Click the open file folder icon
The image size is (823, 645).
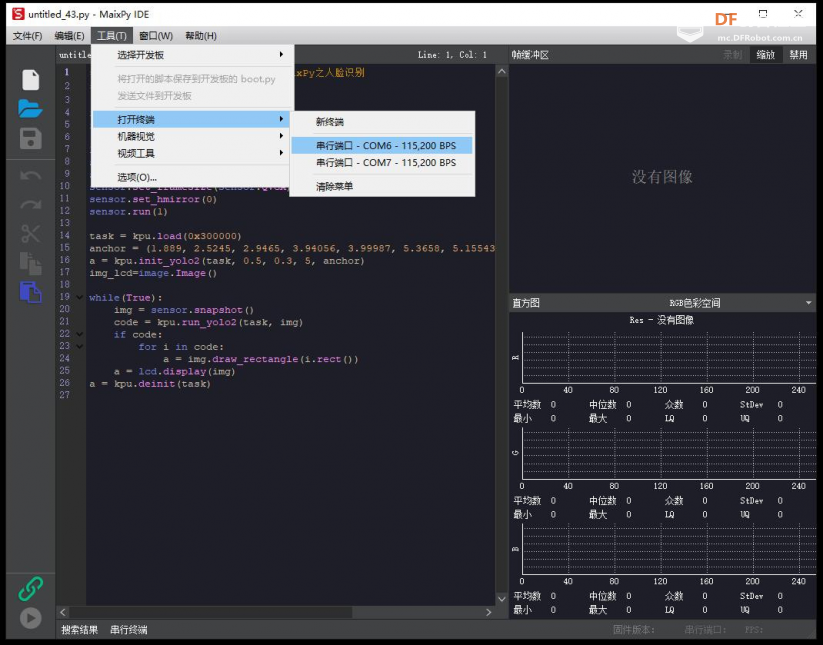30,109
